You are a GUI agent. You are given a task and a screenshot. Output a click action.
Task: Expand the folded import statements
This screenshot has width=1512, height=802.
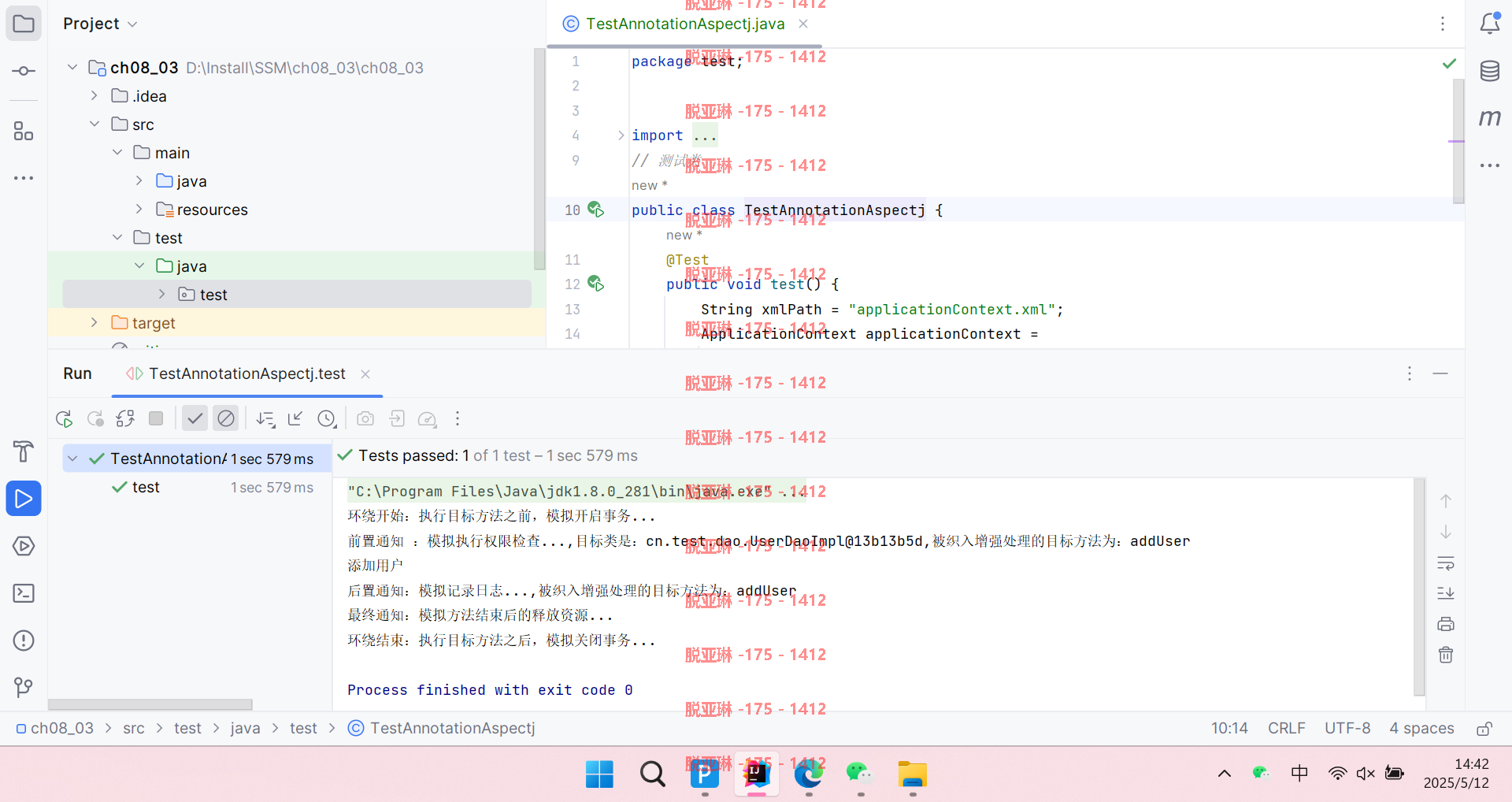pyautogui.click(x=621, y=136)
